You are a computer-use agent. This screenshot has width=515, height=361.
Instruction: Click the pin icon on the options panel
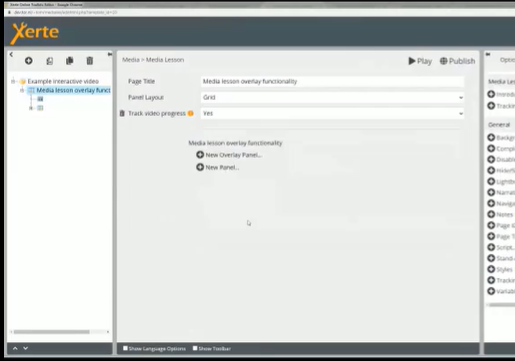pyautogui.click(x=488, y=54)
